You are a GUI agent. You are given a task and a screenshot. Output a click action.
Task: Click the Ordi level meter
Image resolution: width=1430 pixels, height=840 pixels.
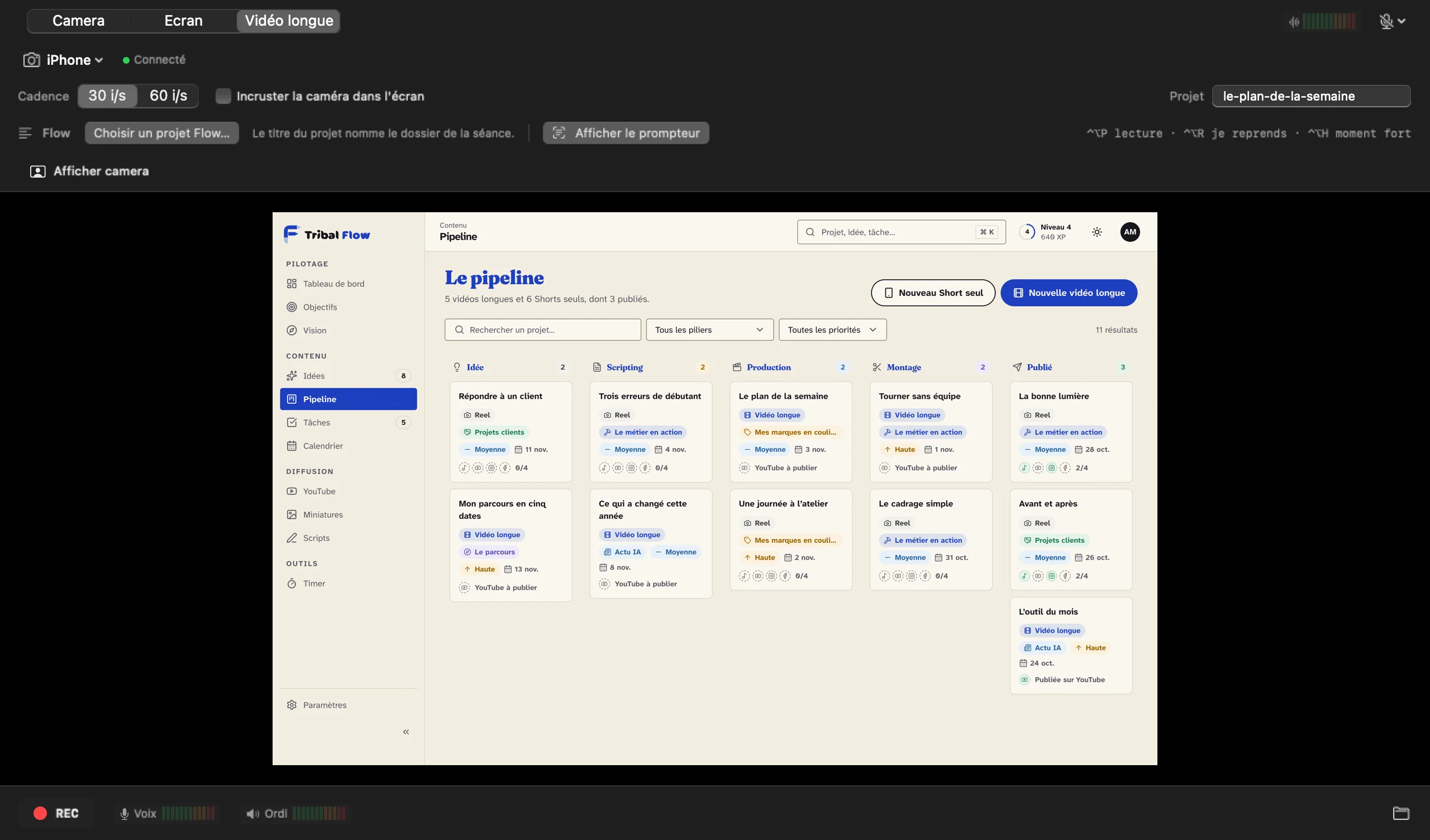319,813
